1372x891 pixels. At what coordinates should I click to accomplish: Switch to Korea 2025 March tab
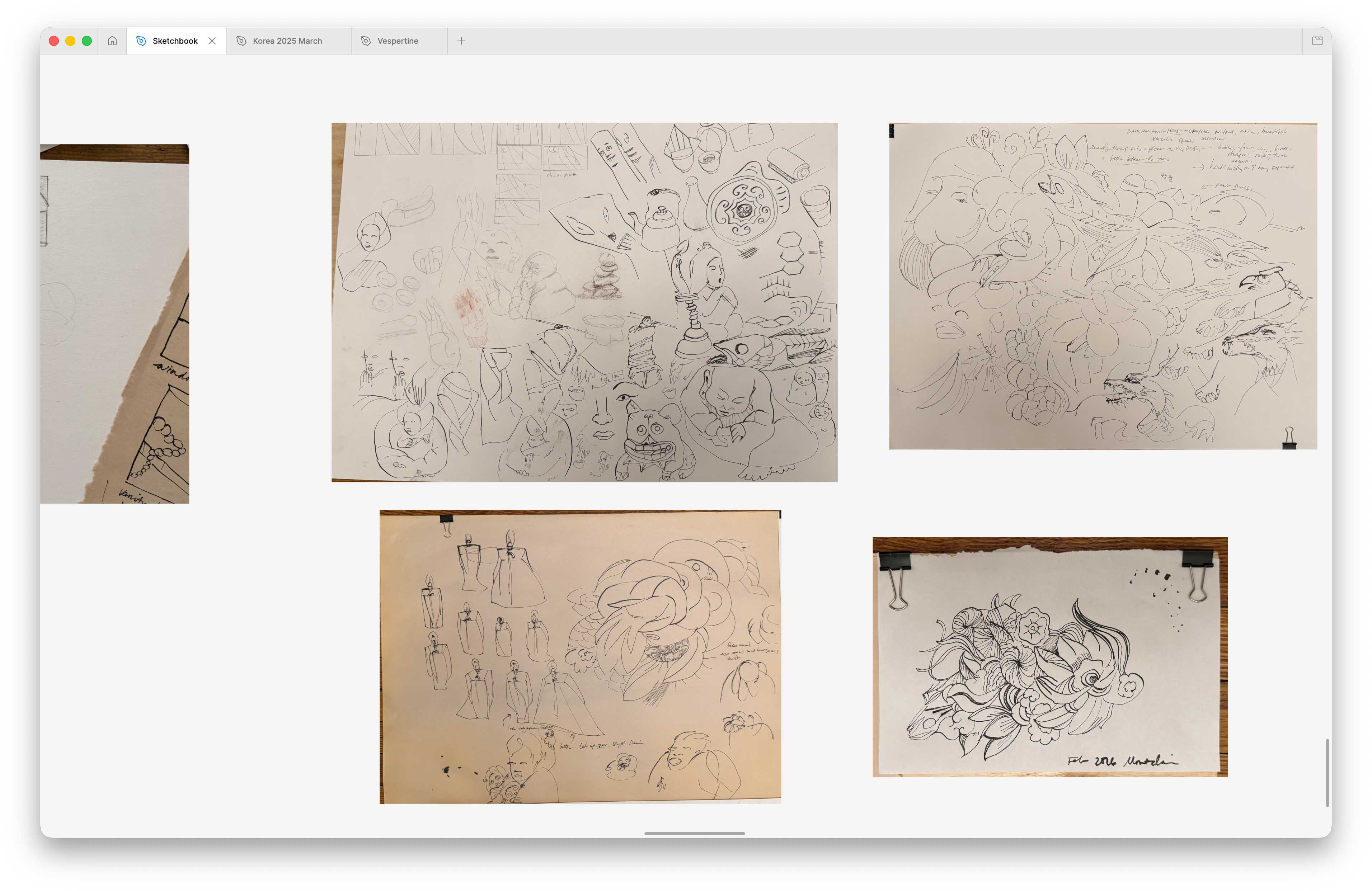click(287, 41)
